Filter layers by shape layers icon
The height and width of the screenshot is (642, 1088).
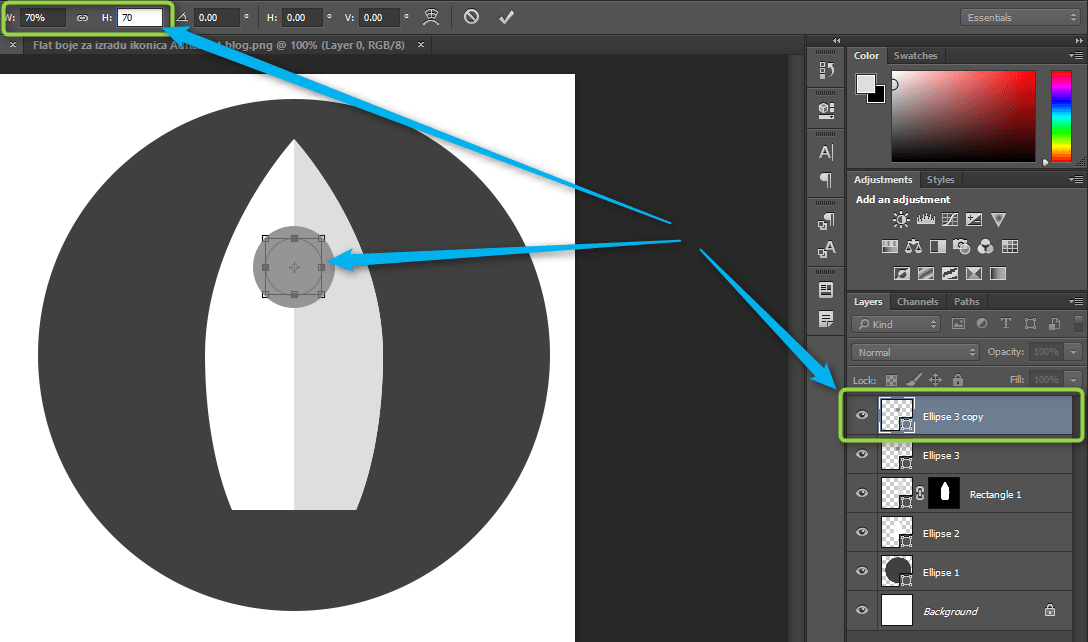pyautogui.click(x=1030, y=323)
